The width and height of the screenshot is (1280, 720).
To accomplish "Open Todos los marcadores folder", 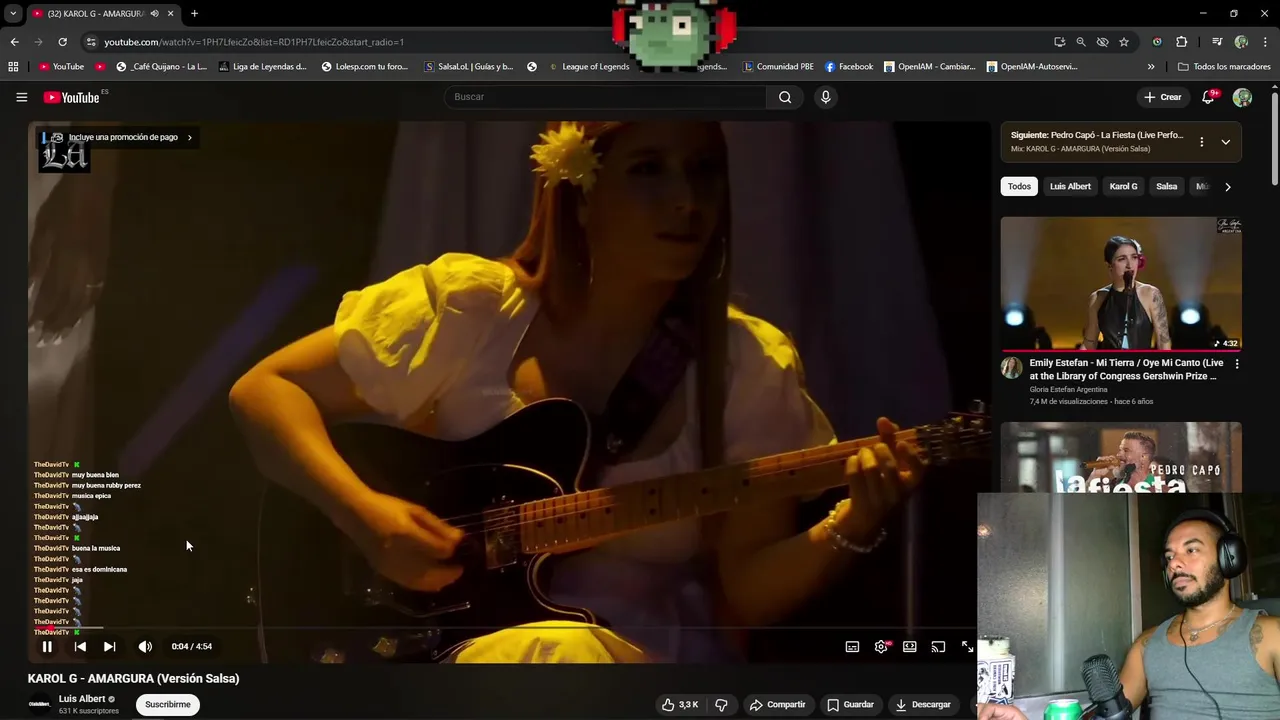I will click(x=1224, y=67).
